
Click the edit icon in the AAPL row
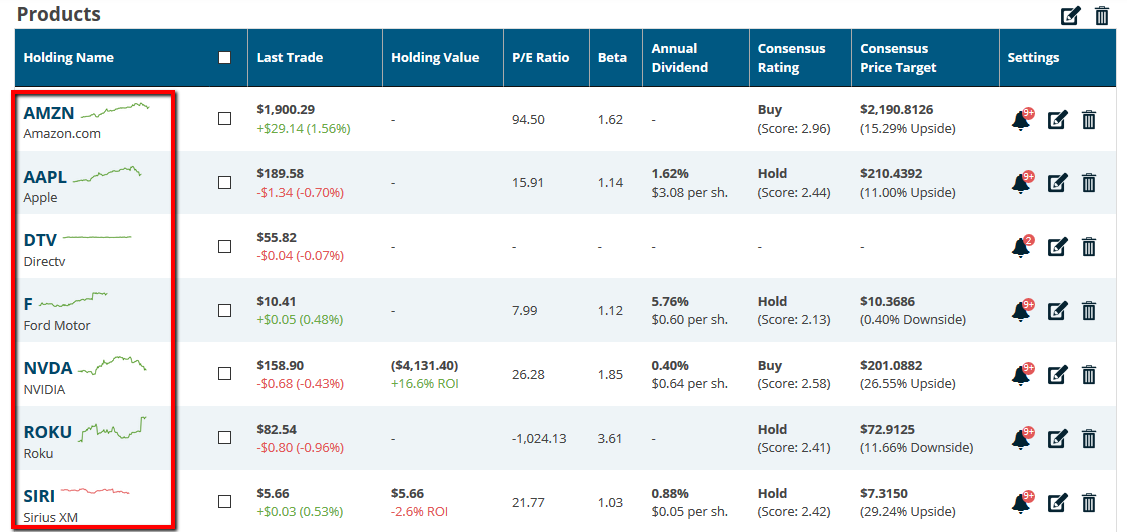point(1057,184)
